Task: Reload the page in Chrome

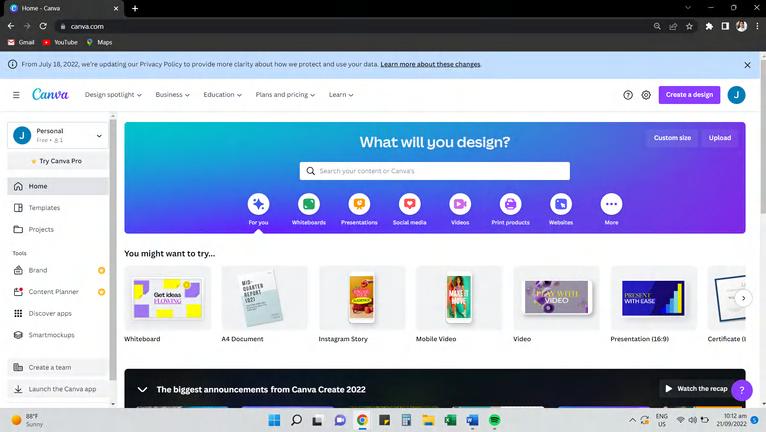Action: (43, 26)
